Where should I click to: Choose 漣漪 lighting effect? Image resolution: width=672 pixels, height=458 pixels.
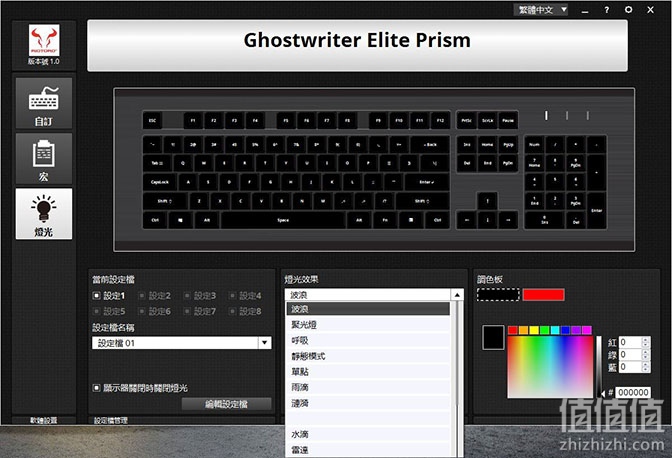[368, 403]
